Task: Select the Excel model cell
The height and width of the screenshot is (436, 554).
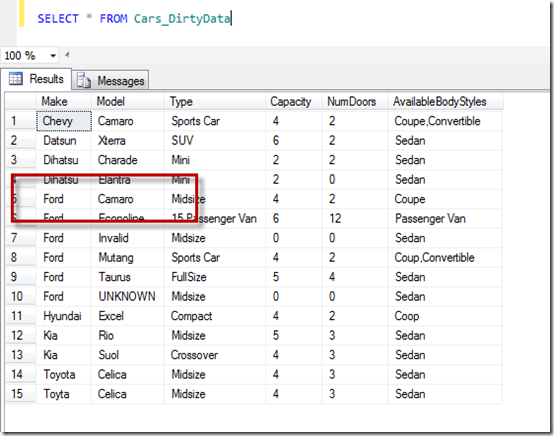Action: click(128, 316)
